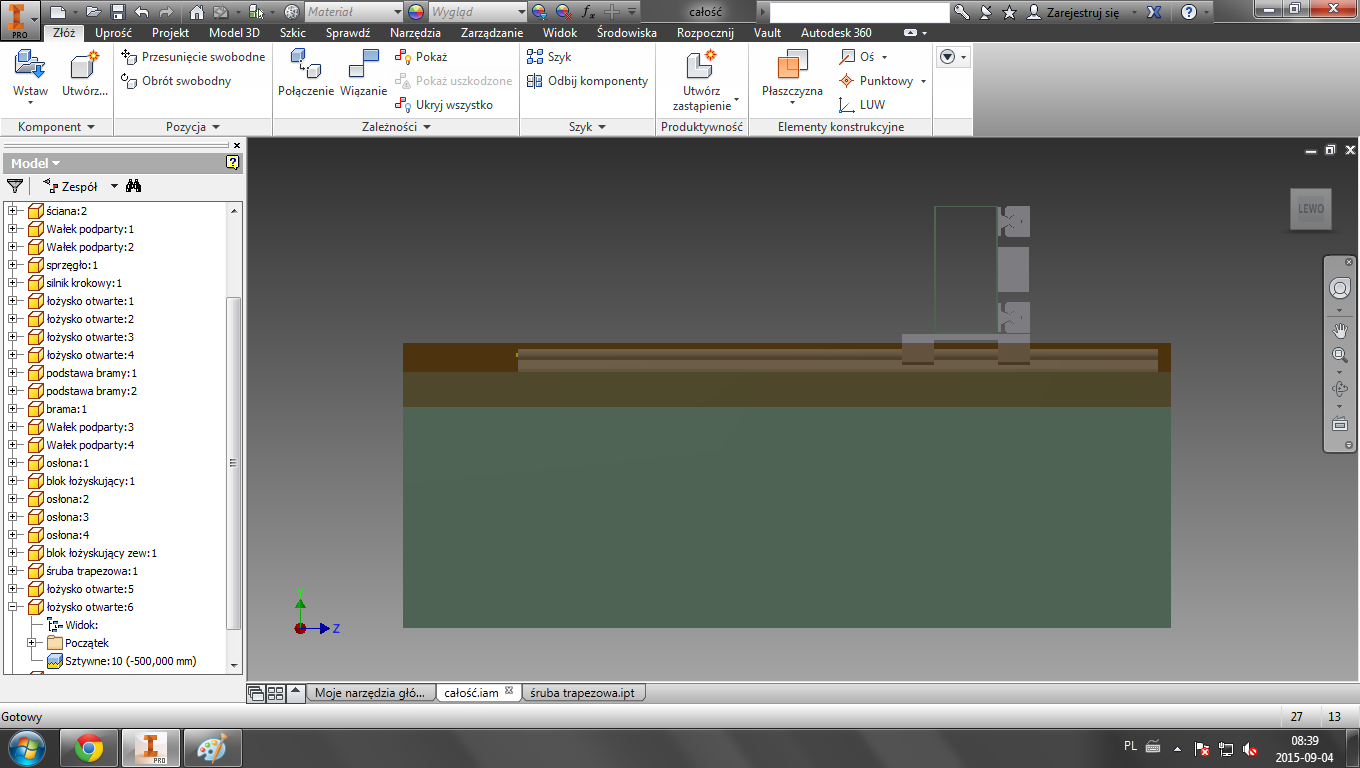Click the Połączenie joint tool

pos(306,74)
